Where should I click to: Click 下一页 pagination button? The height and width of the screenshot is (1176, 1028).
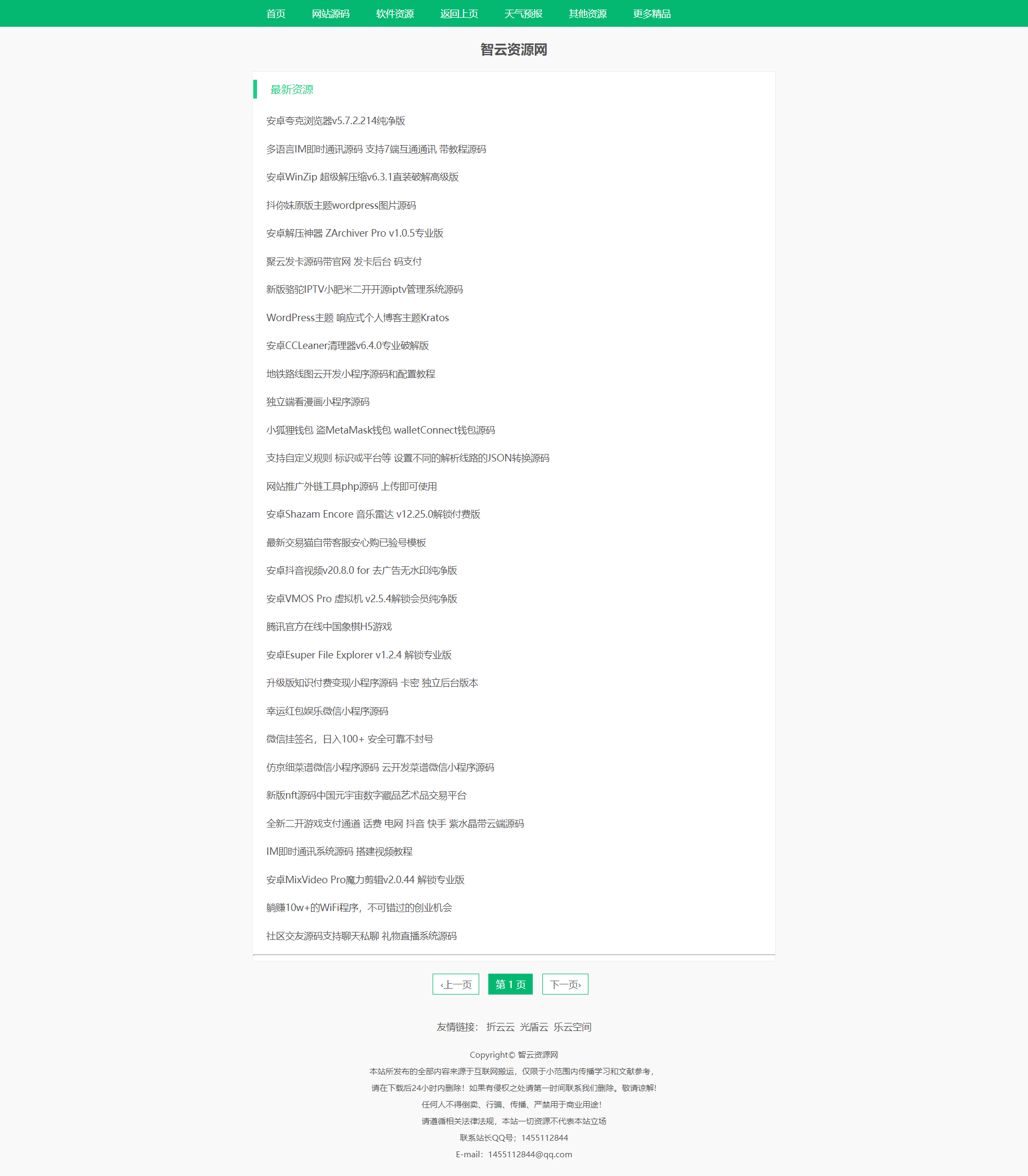pyautogui.click(x=564, y=984)
